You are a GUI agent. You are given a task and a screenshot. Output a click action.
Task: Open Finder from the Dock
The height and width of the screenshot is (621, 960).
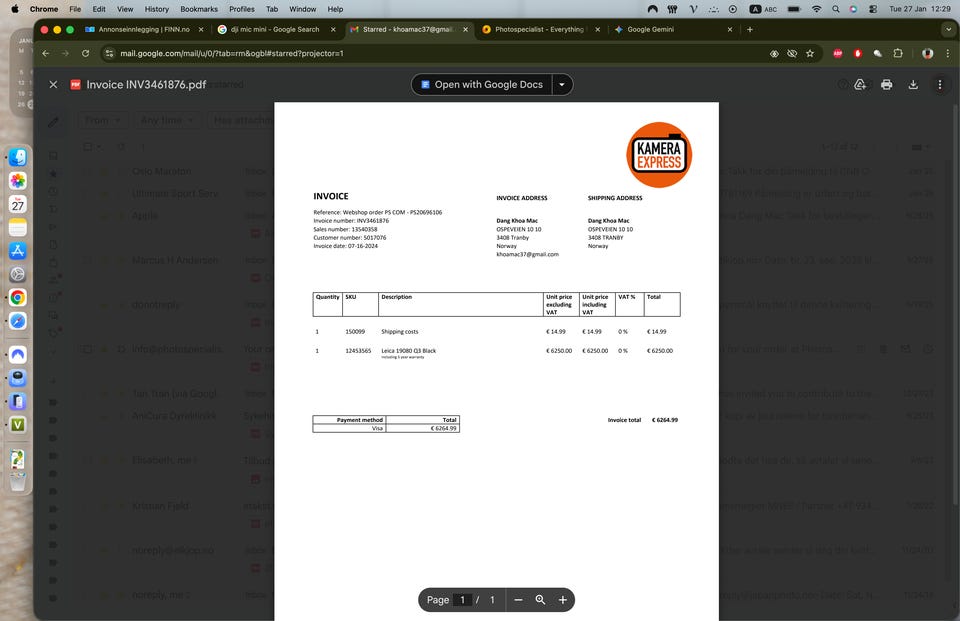[18, 157]
